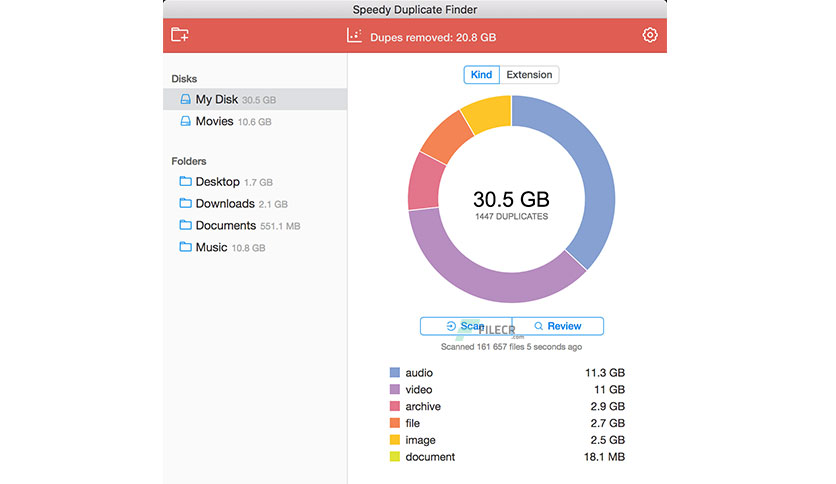
Task: Click the document size value '18.1 MB'
Action: pos(604,457)
